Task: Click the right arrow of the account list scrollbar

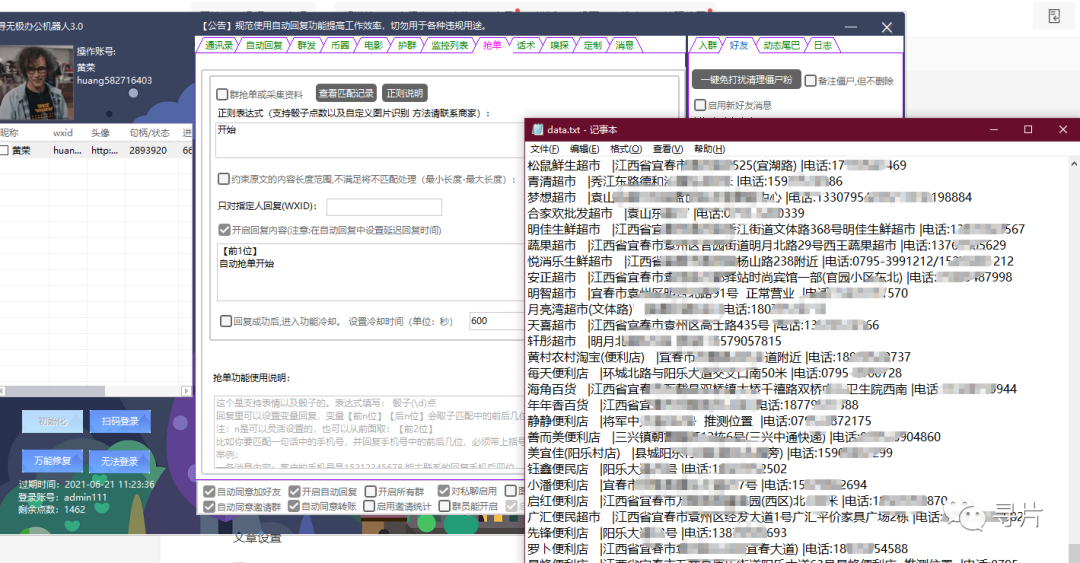Action: coord(186,391)
